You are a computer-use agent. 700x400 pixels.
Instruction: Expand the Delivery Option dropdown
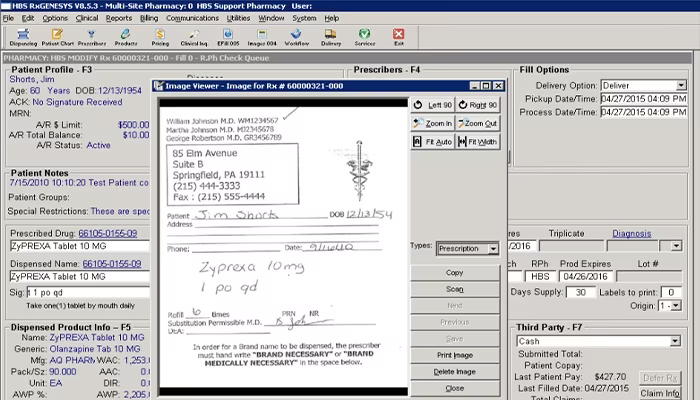tap(681, 85)
